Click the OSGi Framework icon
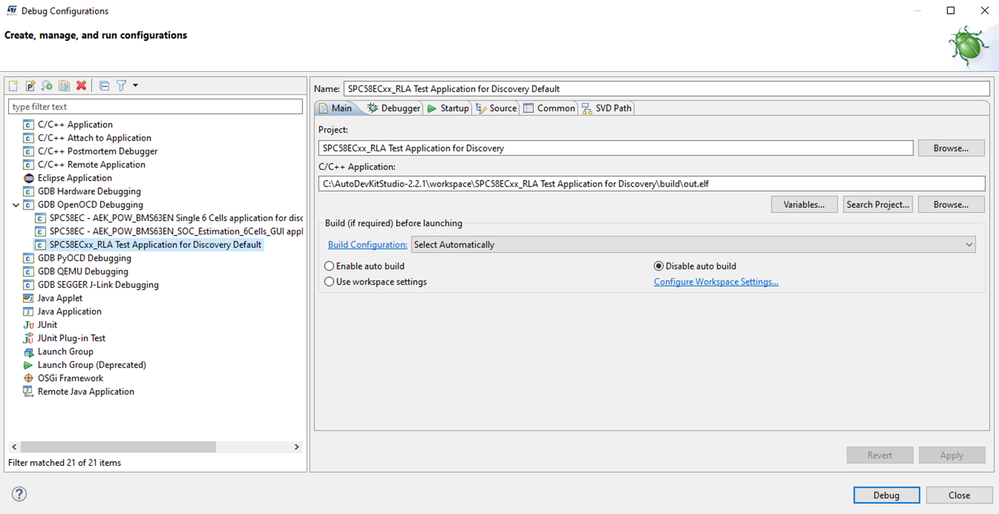 28,378
